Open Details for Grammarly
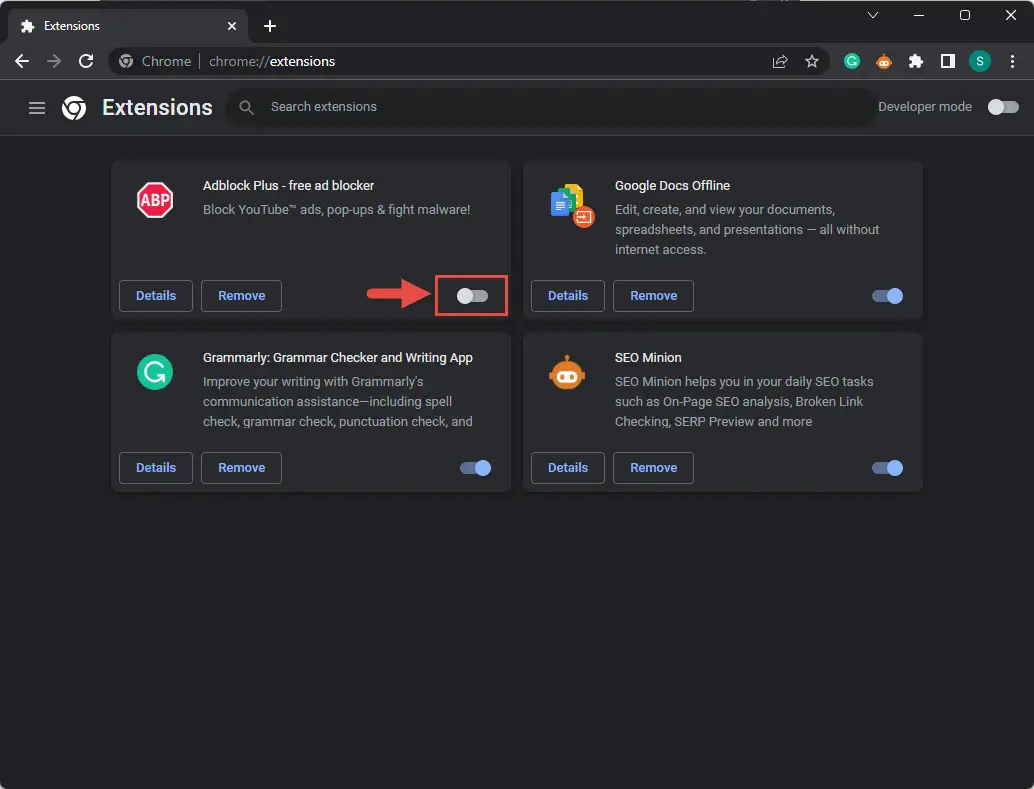1034x789 pixels. click(156, 468)
